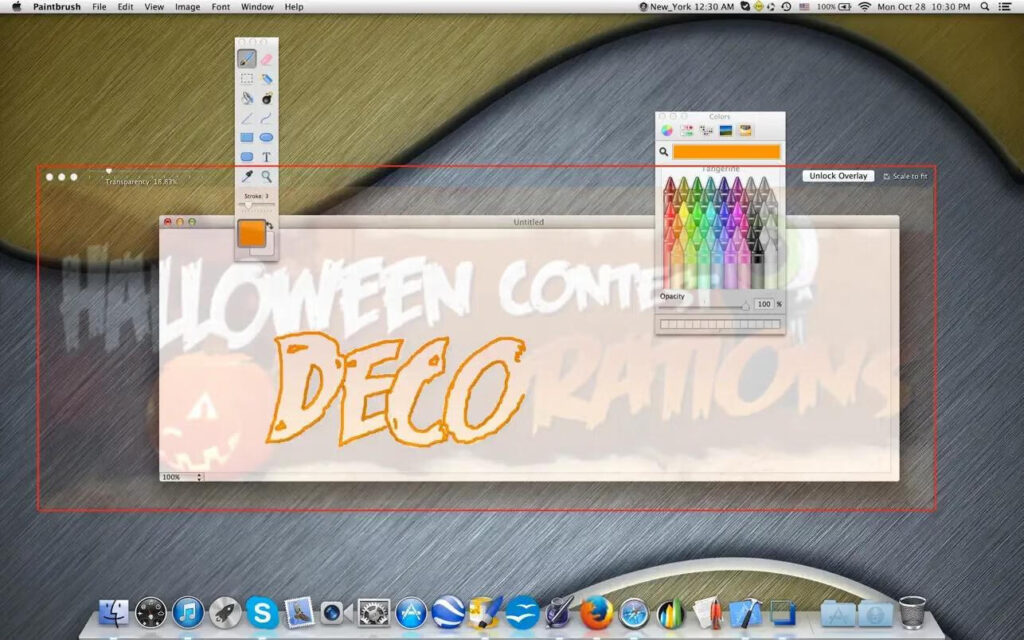This screenshot has height=640, width=1024.
Task: Select the Text tool
Action: 265,157
